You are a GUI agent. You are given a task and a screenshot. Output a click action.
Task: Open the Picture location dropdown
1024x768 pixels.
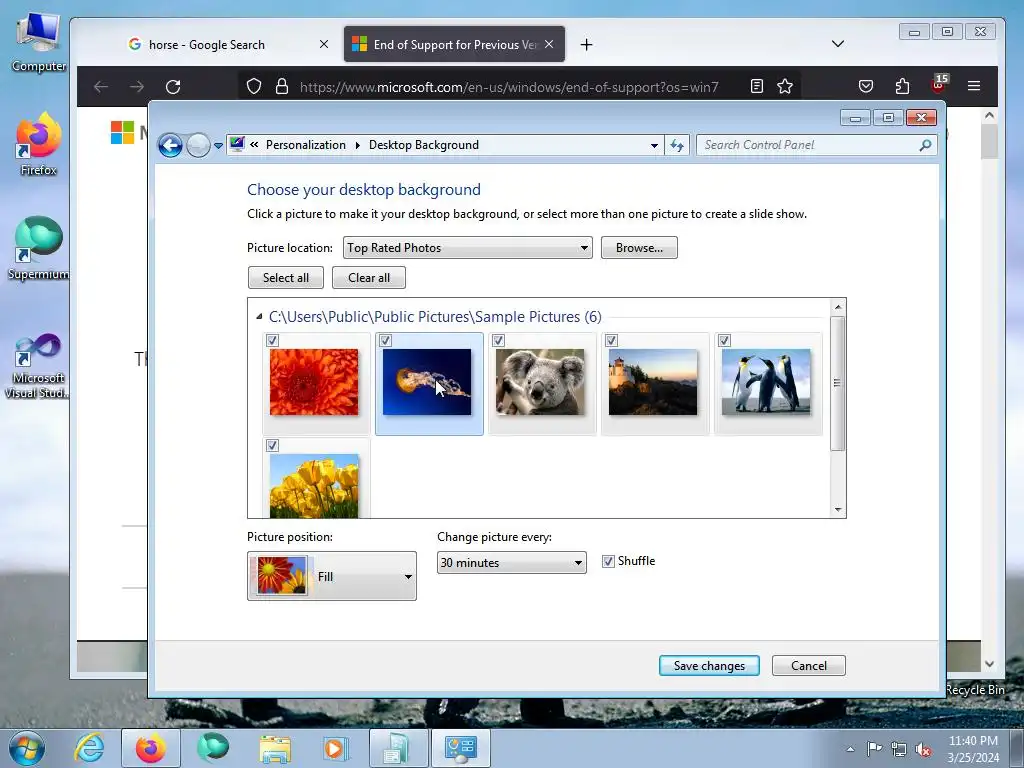click(x=468, y=248)
